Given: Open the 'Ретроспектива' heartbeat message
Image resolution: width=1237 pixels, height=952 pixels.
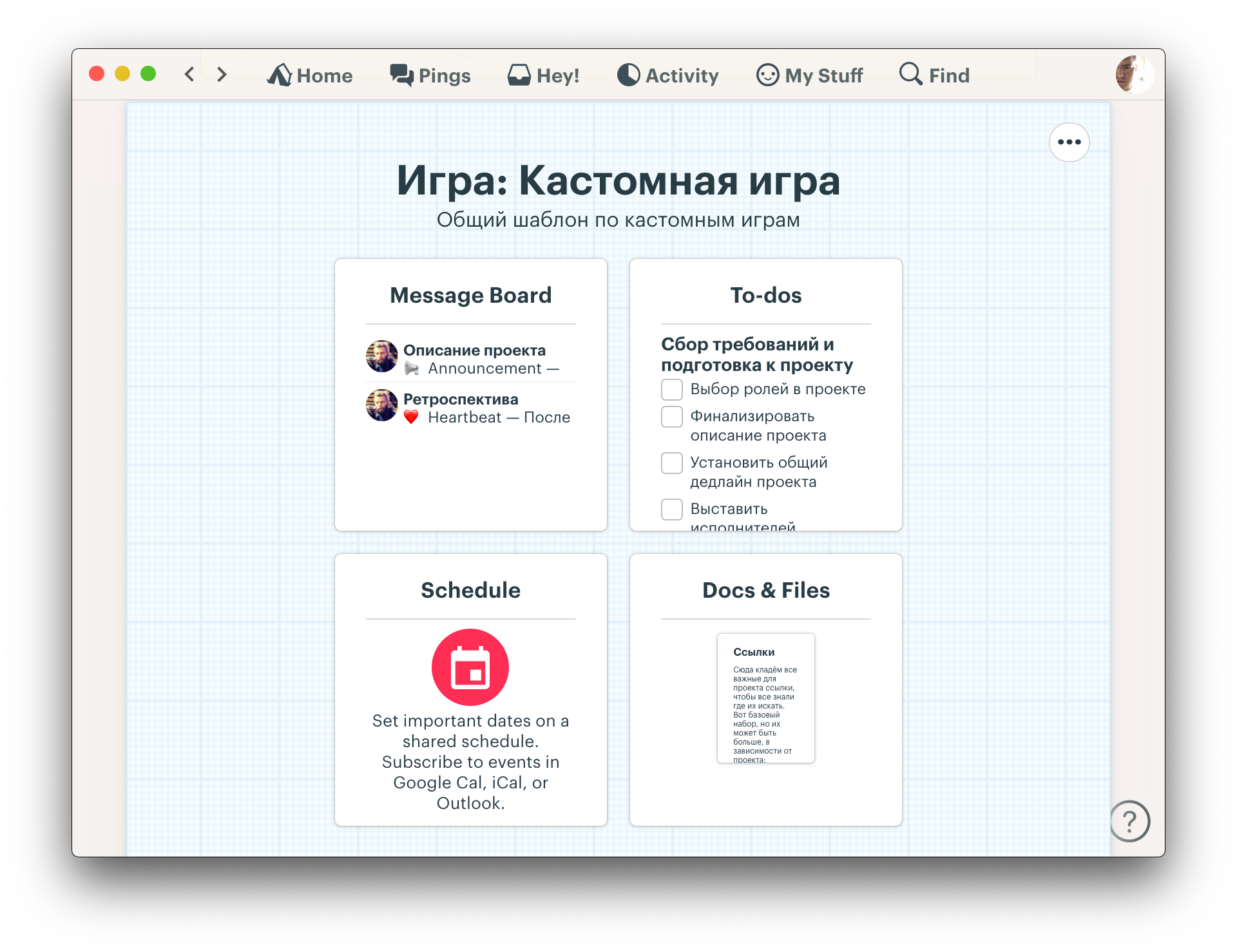Looking at the screenshot, I should (460, 399).
